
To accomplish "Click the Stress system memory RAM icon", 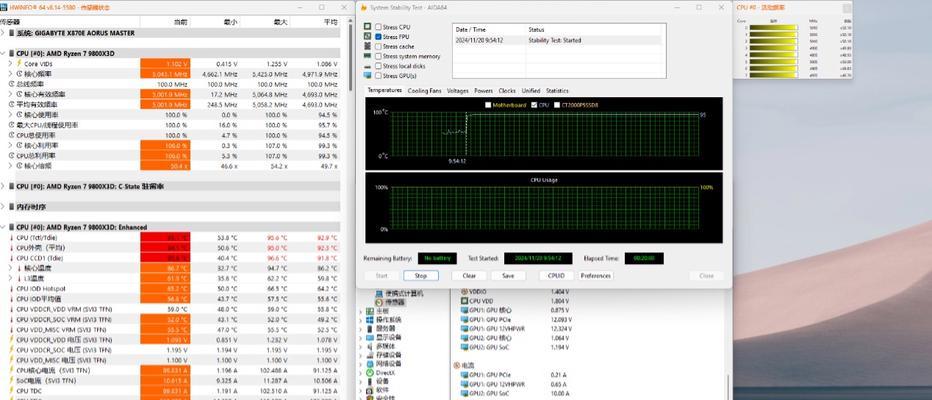I will pos(368,56).
